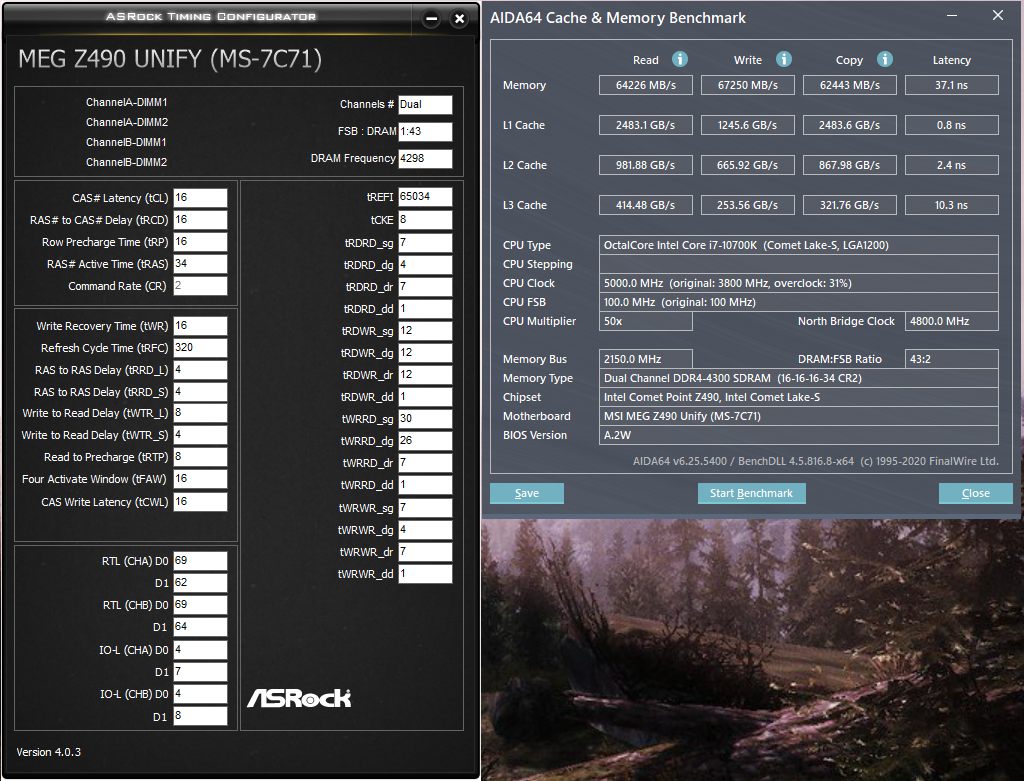Click the Command Rate (CR) field
Viewport: 1024px width, 781px height.
(x=200, y=286)
